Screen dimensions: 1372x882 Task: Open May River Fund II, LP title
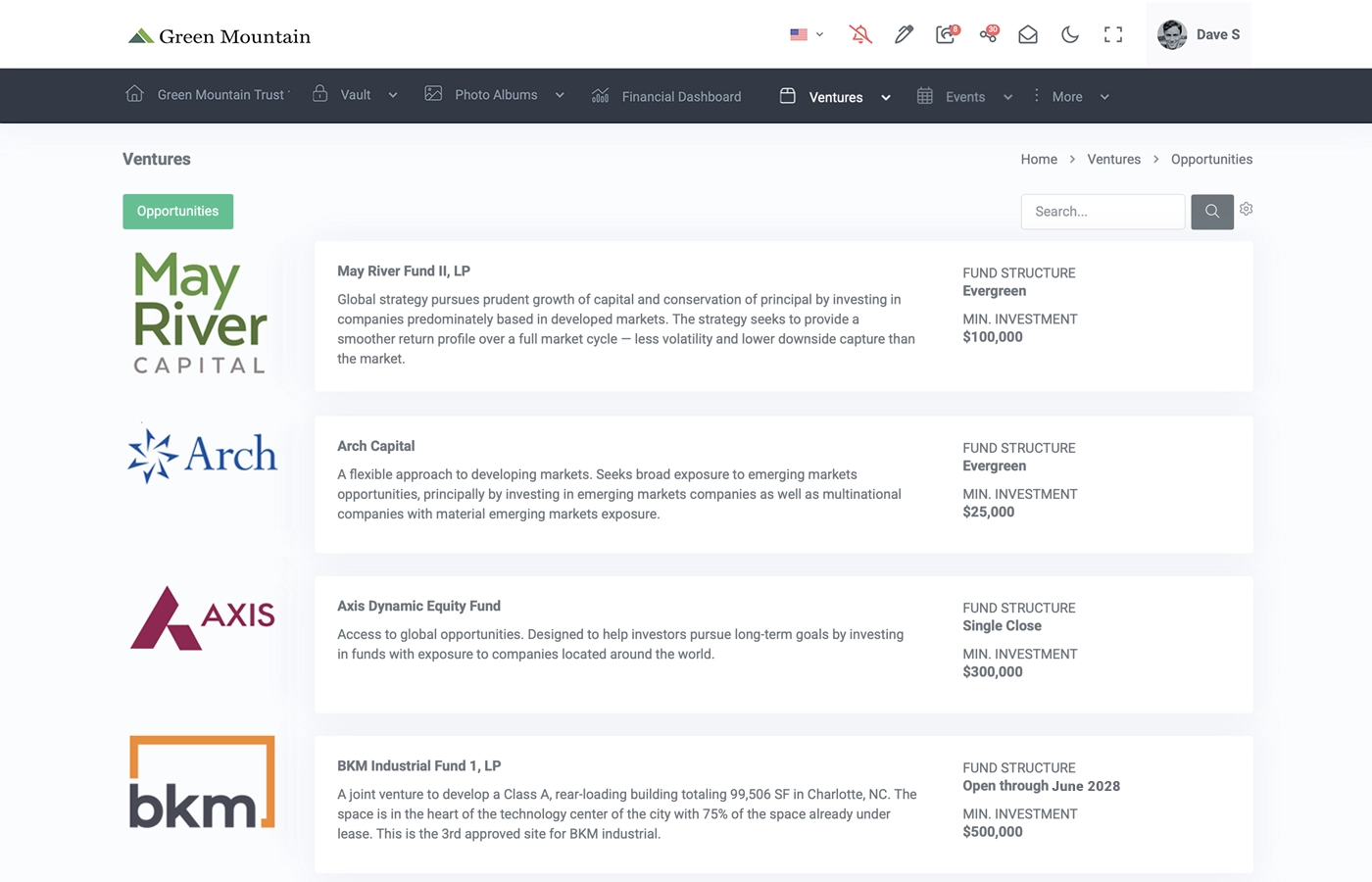click(x=404, y=270)
